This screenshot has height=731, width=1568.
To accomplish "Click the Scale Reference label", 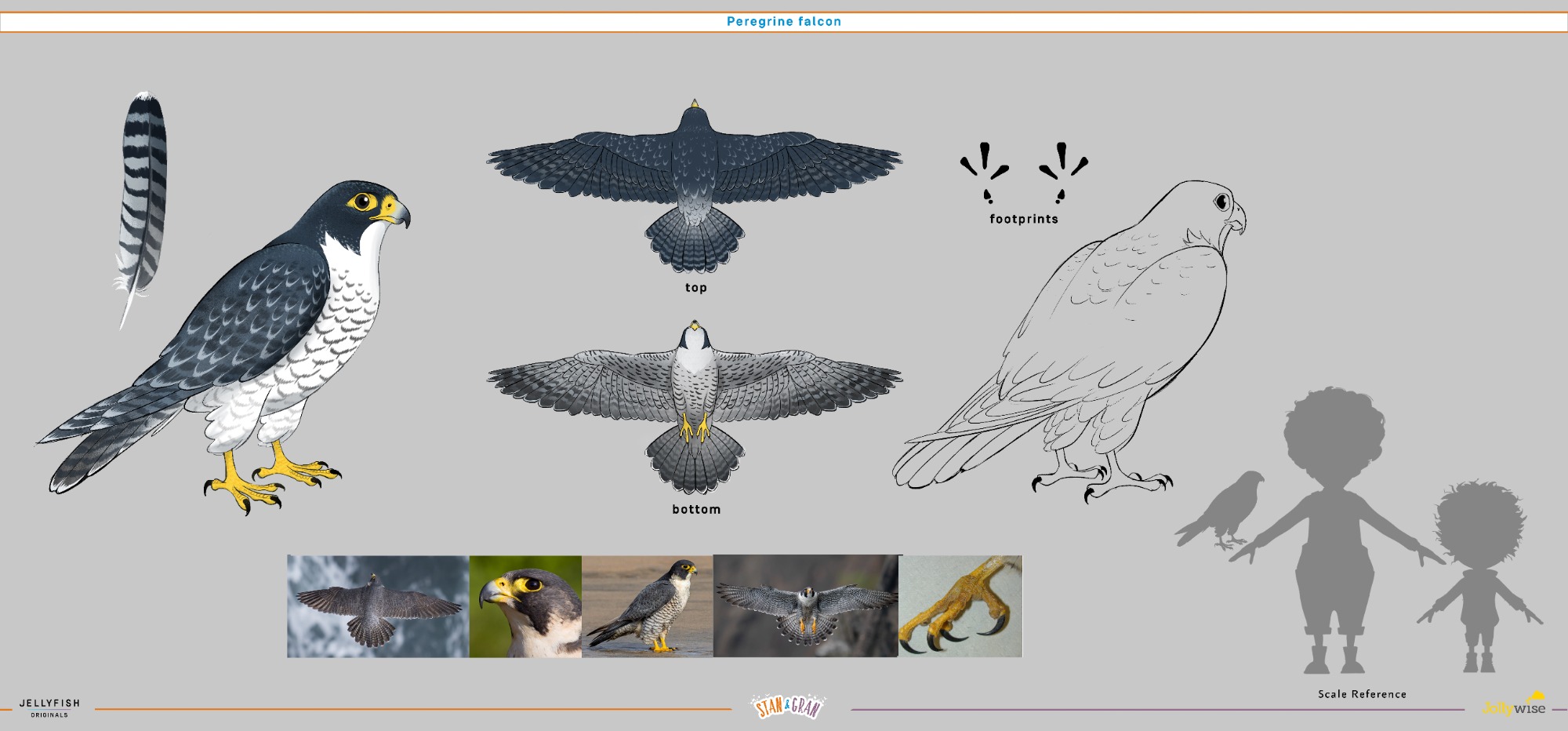I will pos(1362,694).
